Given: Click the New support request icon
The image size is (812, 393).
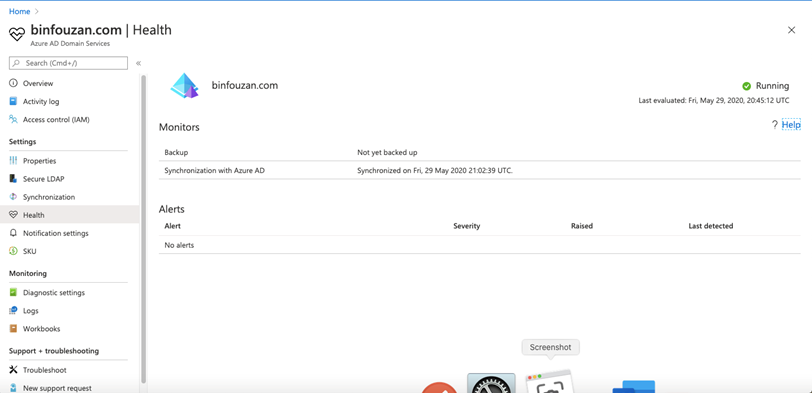Looking at the screenshot, I should point(13,388).
